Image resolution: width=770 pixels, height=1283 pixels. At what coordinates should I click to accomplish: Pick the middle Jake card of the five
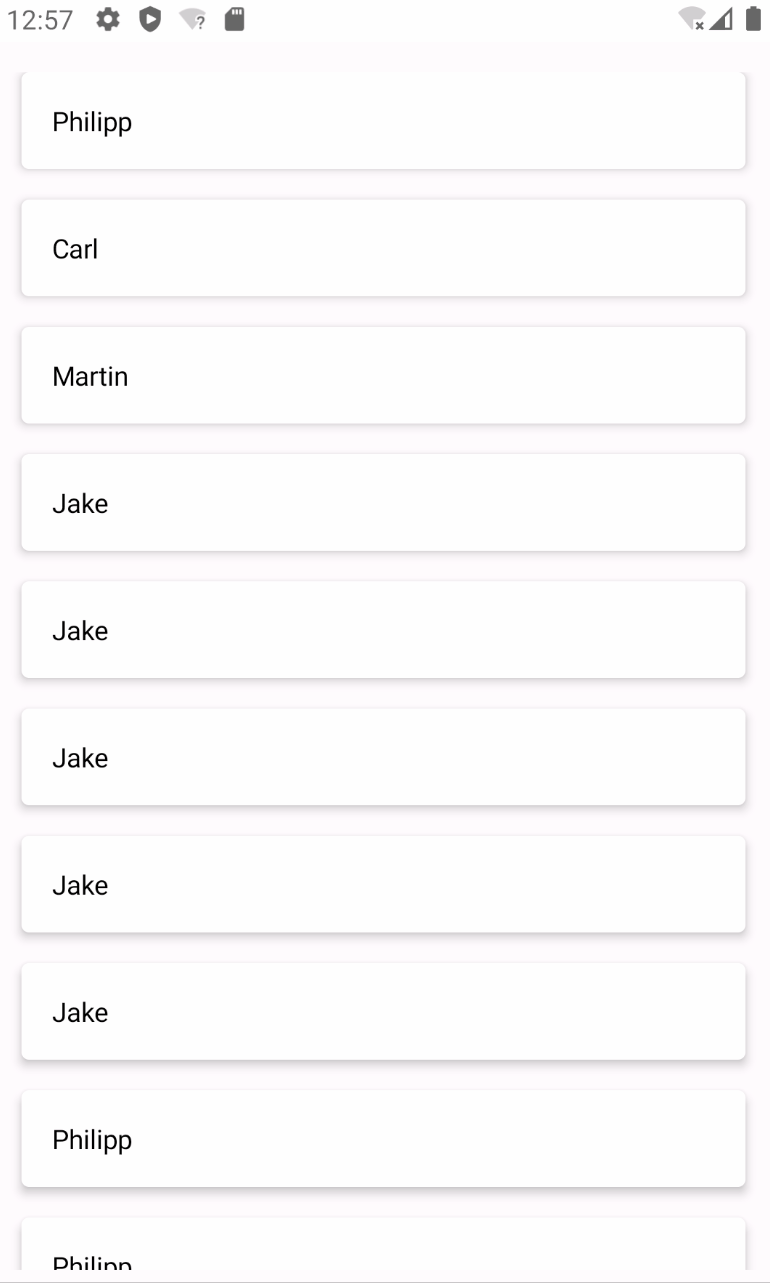pos(383,757)
